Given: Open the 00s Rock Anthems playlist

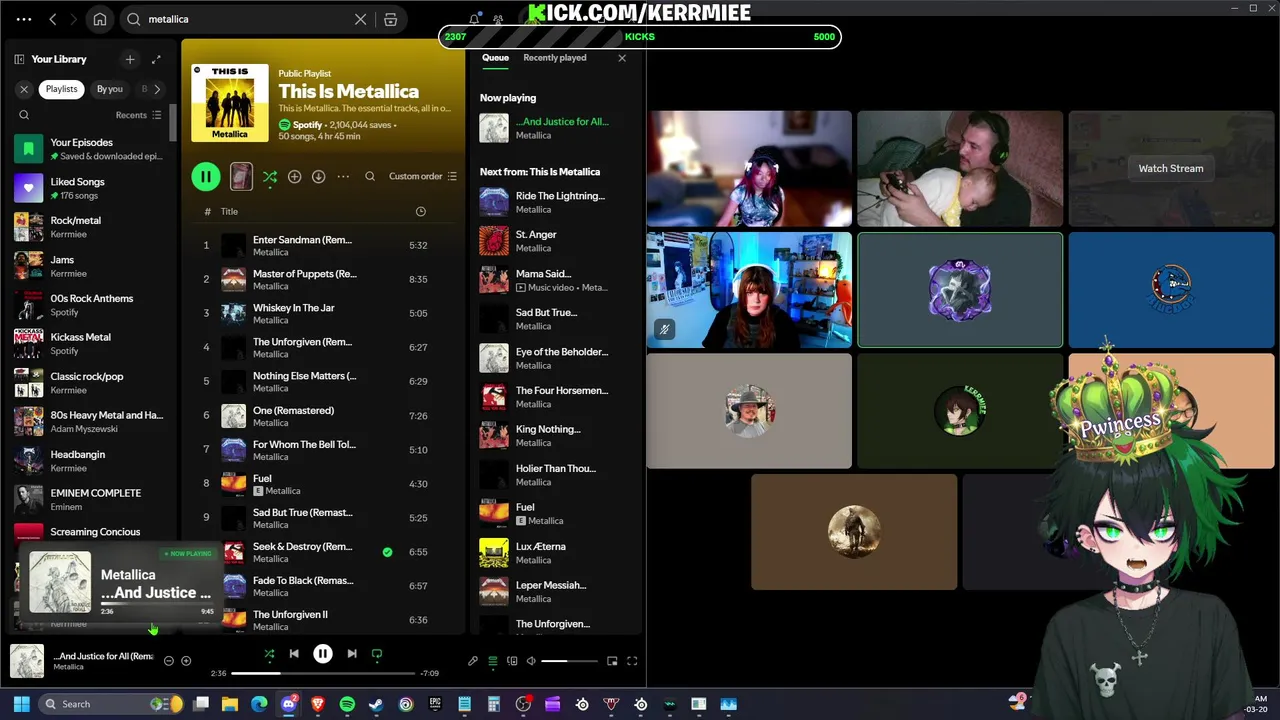Looking at the screenshot, I should pos(92,305).
